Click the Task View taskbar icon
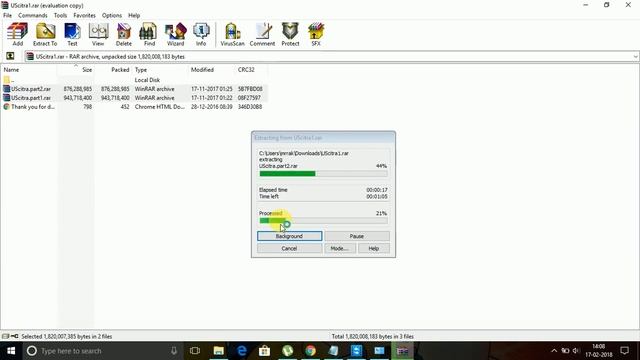 pyautogui.click(x=195, y=351)
